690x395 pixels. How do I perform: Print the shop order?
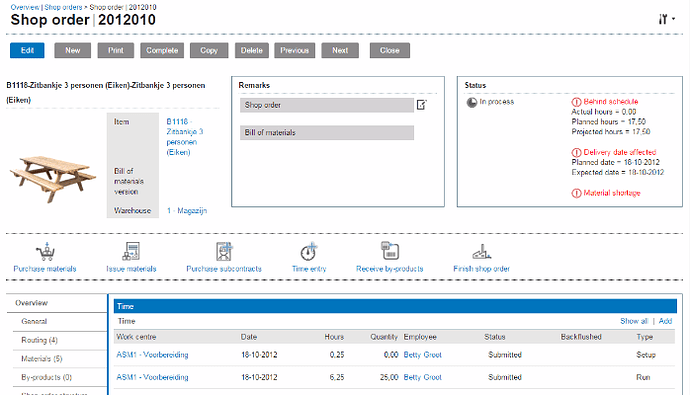pos(116,50)
